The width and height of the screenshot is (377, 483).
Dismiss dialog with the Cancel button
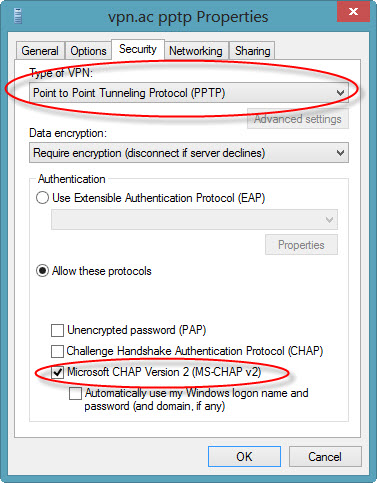pos(325,457)
